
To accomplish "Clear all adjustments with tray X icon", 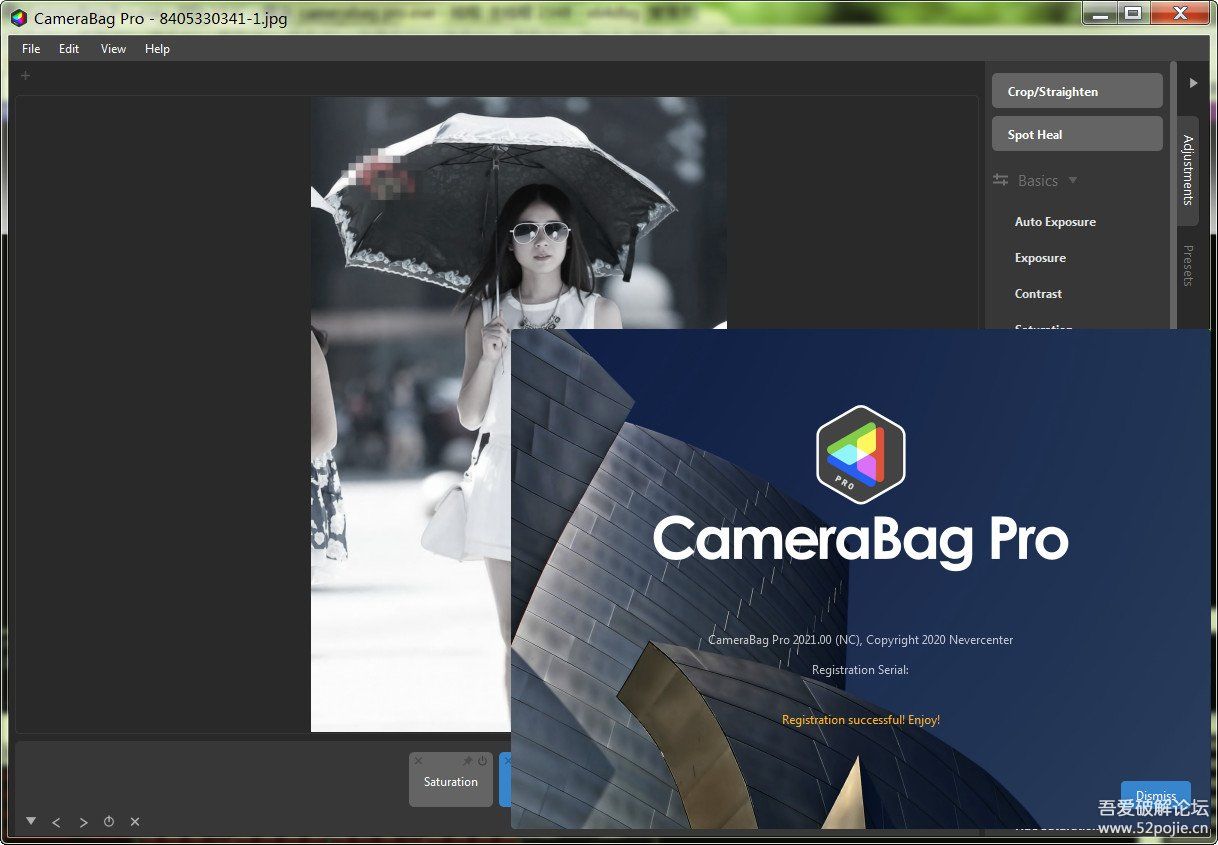I will pyautogui.click(x=135, y=822).
